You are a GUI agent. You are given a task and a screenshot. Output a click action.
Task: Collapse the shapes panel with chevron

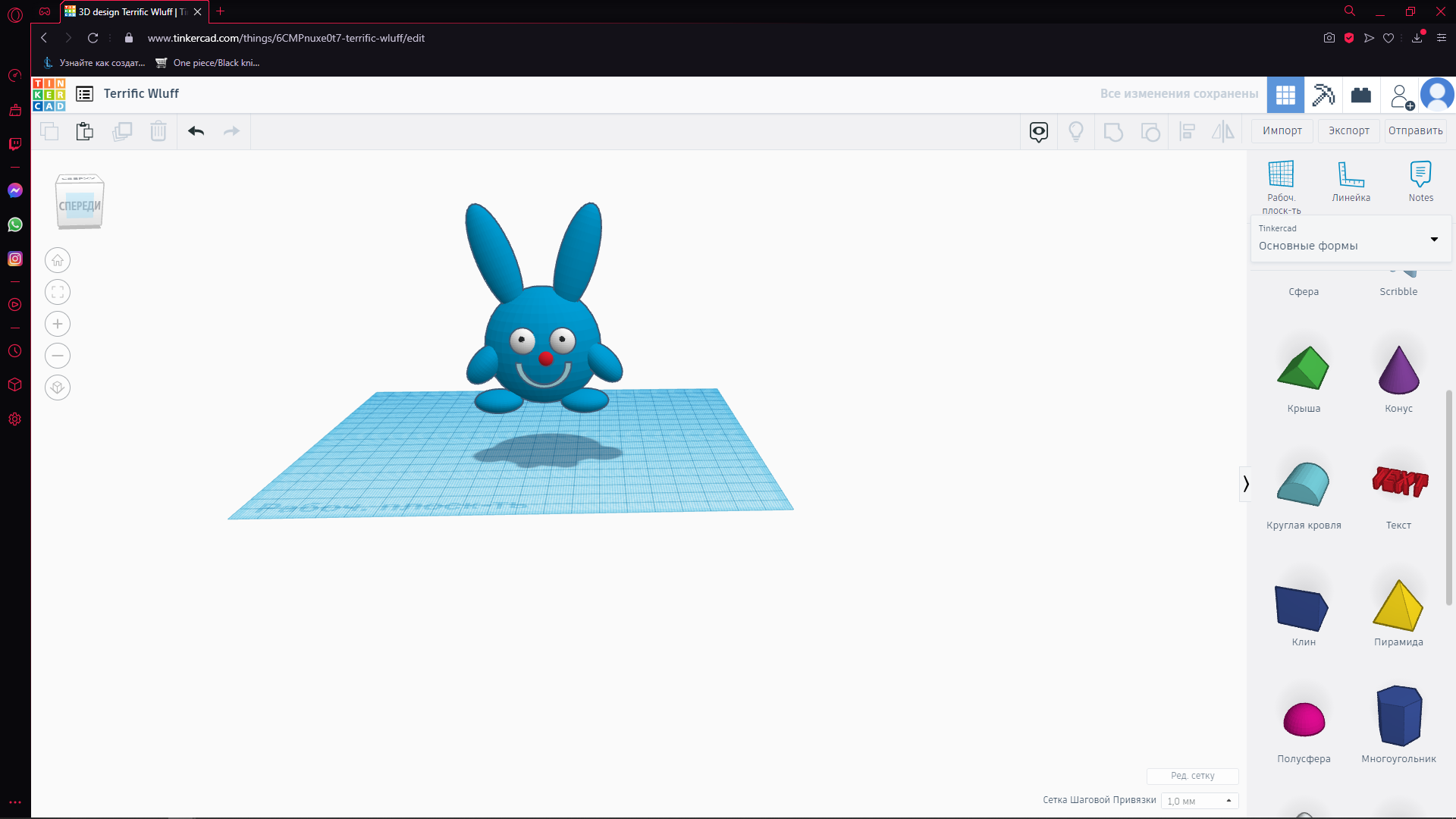pos(1245,484)
